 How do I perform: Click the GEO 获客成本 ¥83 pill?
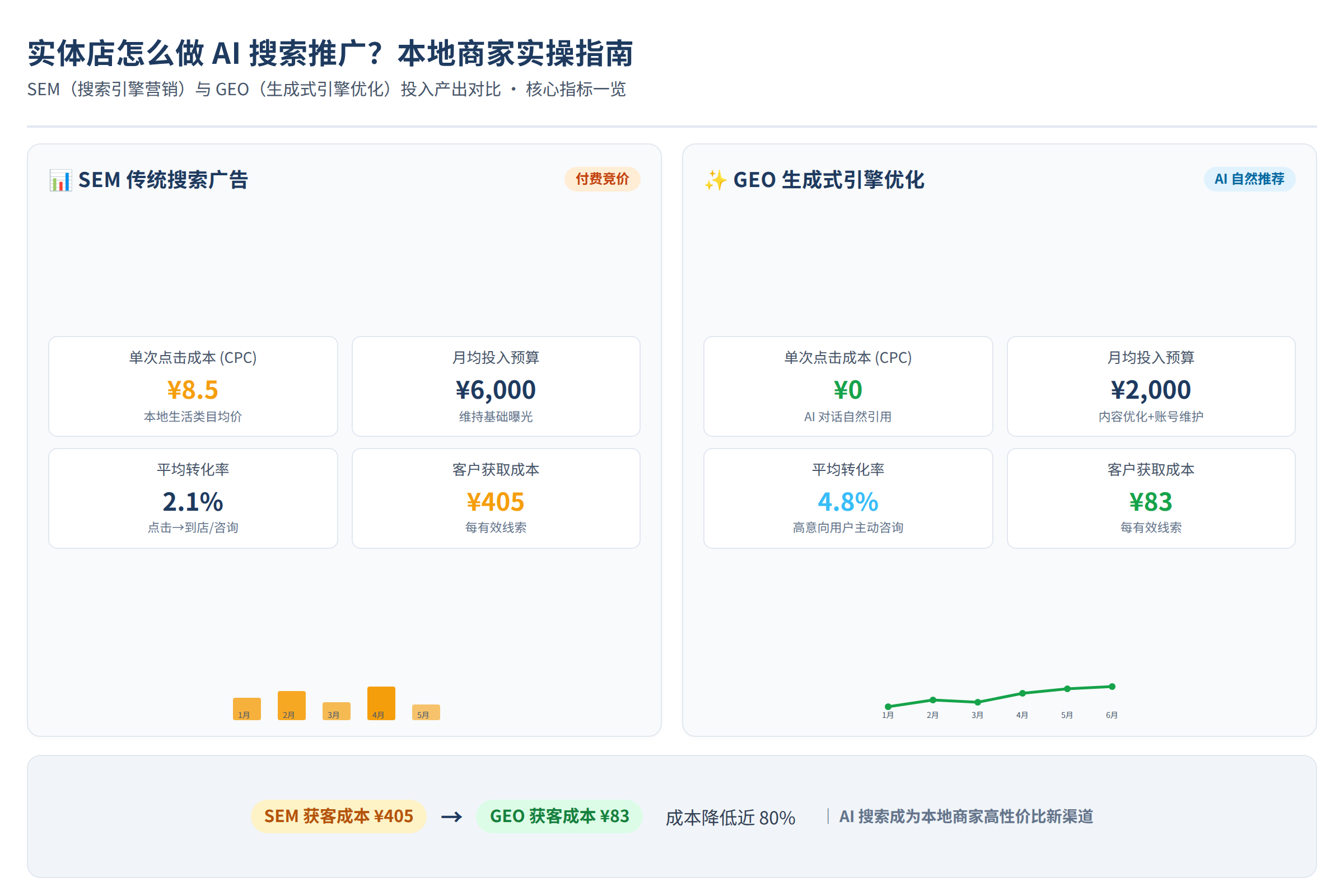click(x=559, y=816)
